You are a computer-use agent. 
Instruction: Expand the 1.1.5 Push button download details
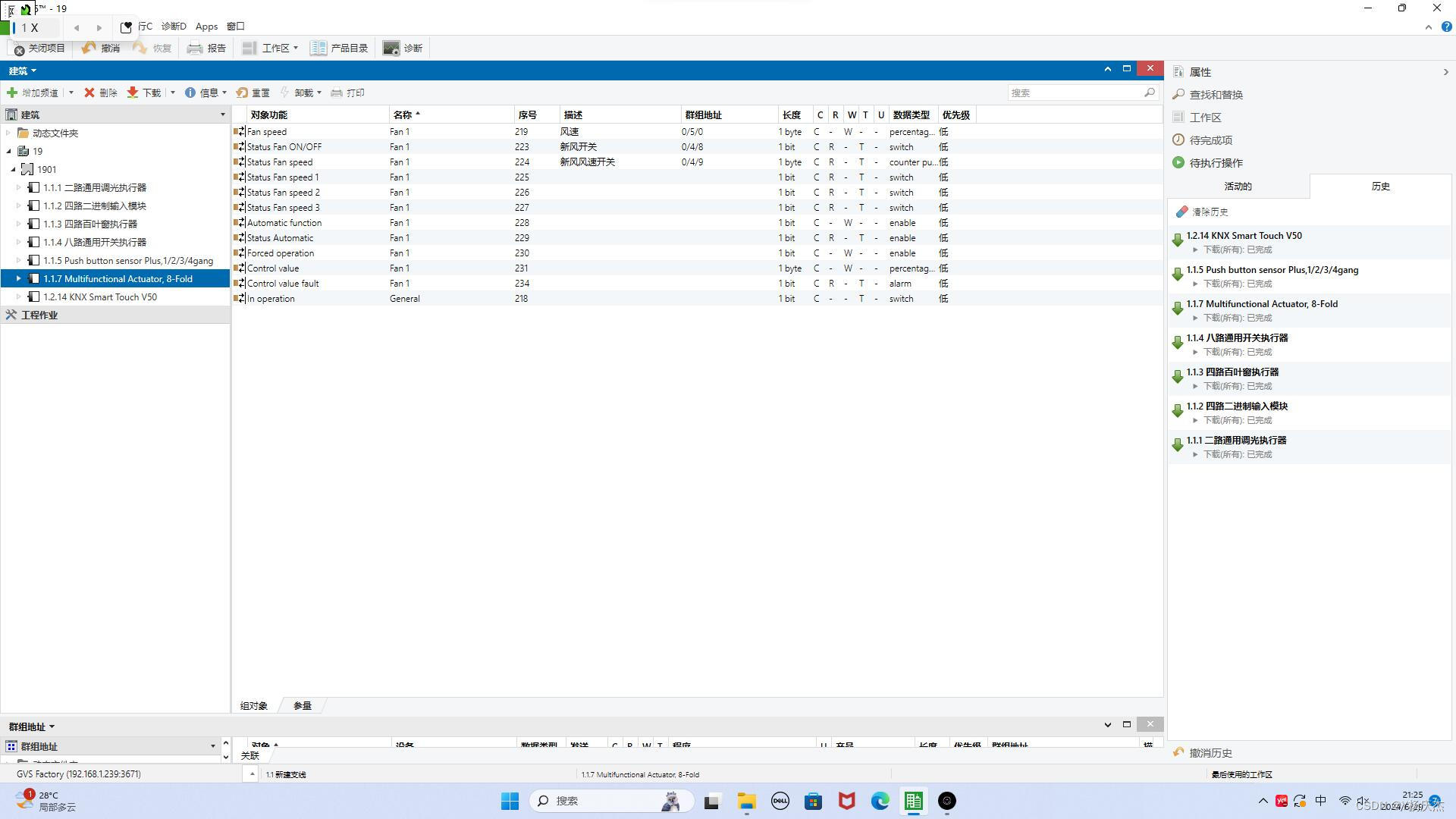[x=1196, y=284]
